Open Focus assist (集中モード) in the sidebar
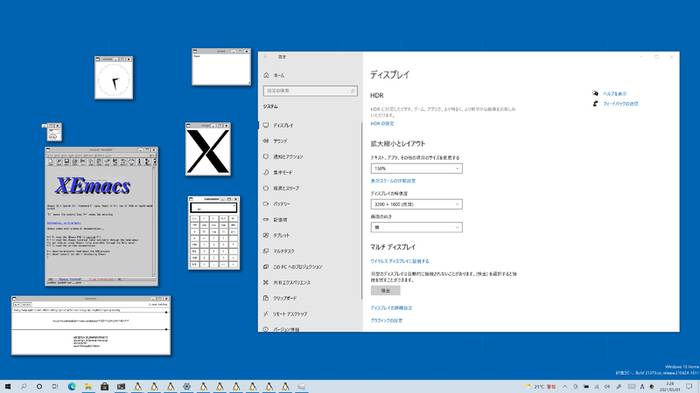The width and height of the screenshot is (700, 393). pos(283,172)
